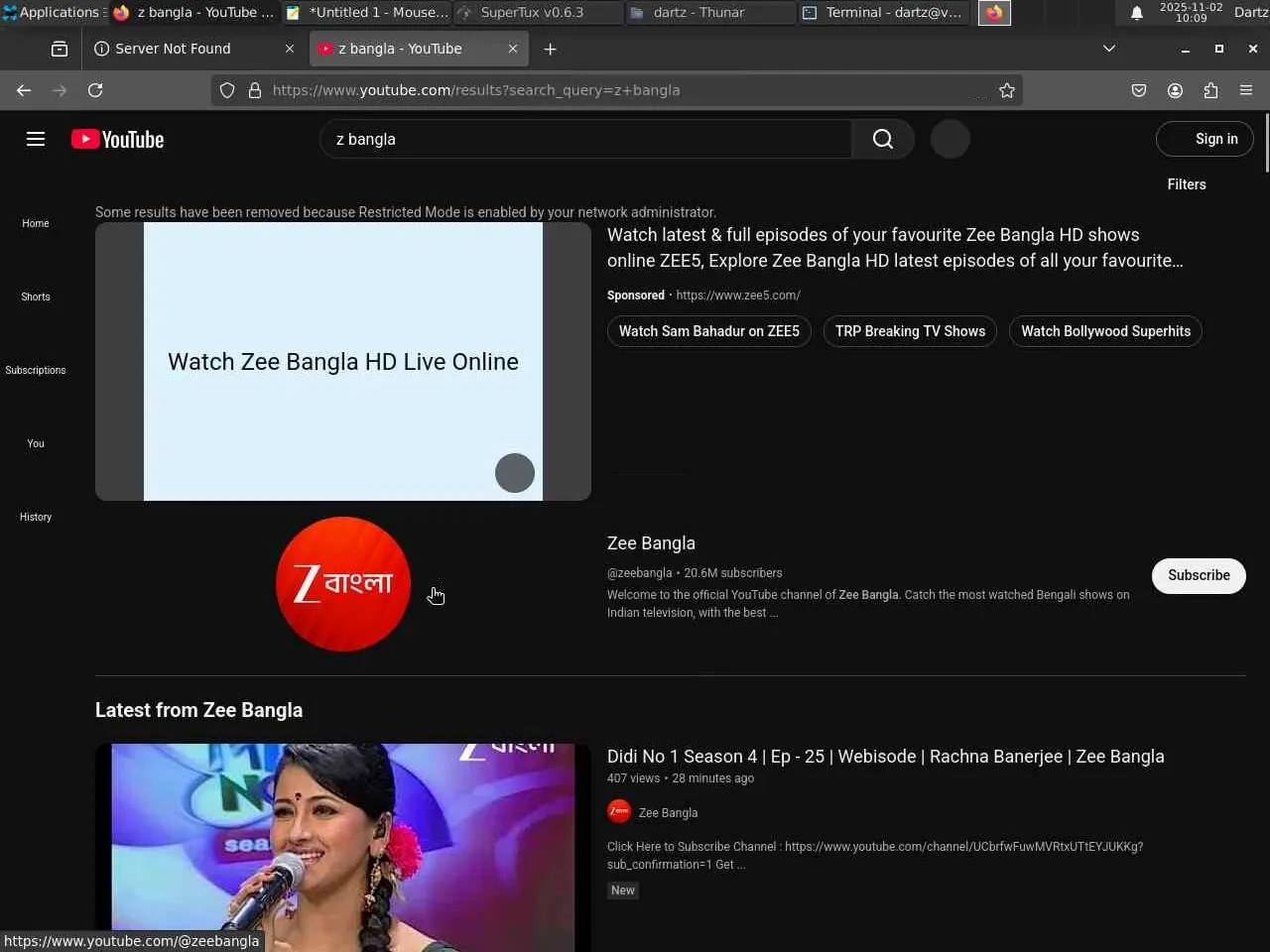Open the sponsored Zee Bangla HD ad title
1270x952 pixels.
coord(895,248)
